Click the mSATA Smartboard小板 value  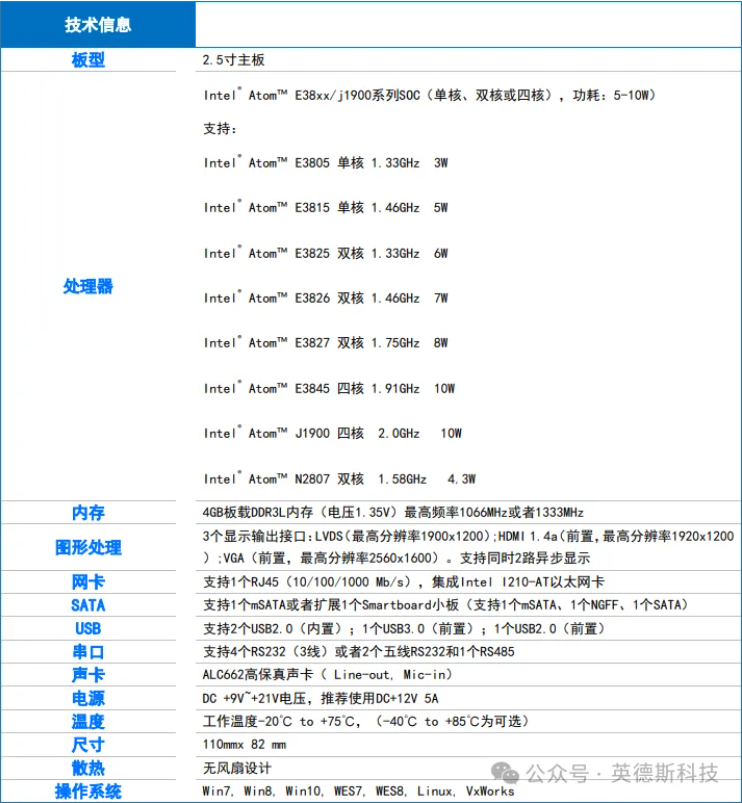point(446,605)
